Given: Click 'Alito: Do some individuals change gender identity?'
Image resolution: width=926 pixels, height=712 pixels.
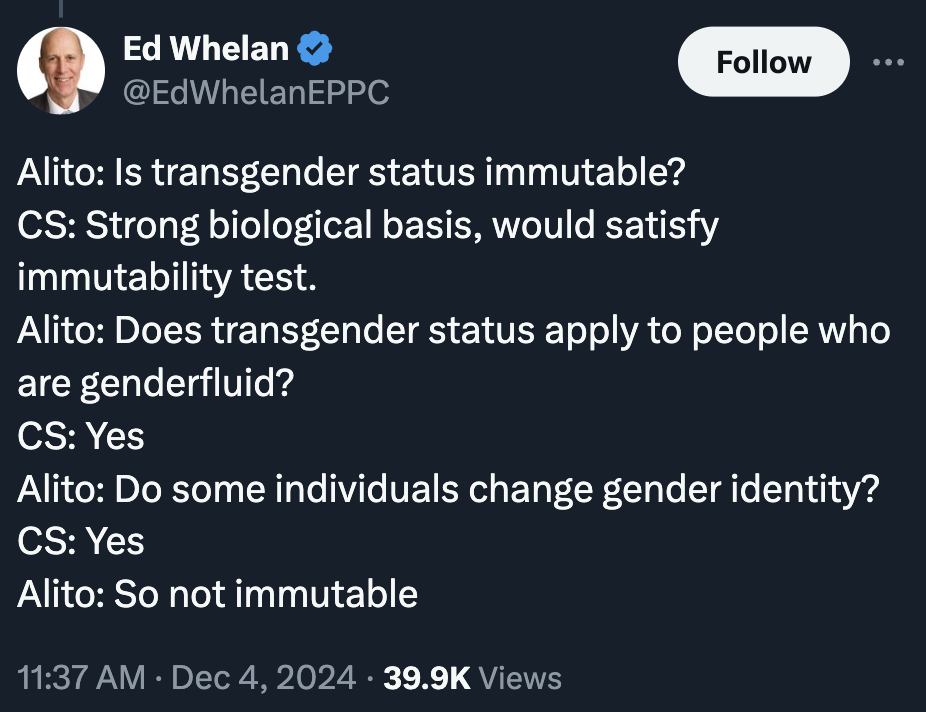Looking at the screenshot, I should 448,489.
